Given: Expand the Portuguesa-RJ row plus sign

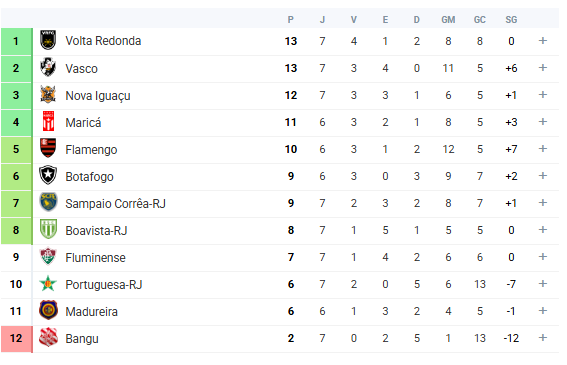Looking at the screenshot, I should pos(542,284).
